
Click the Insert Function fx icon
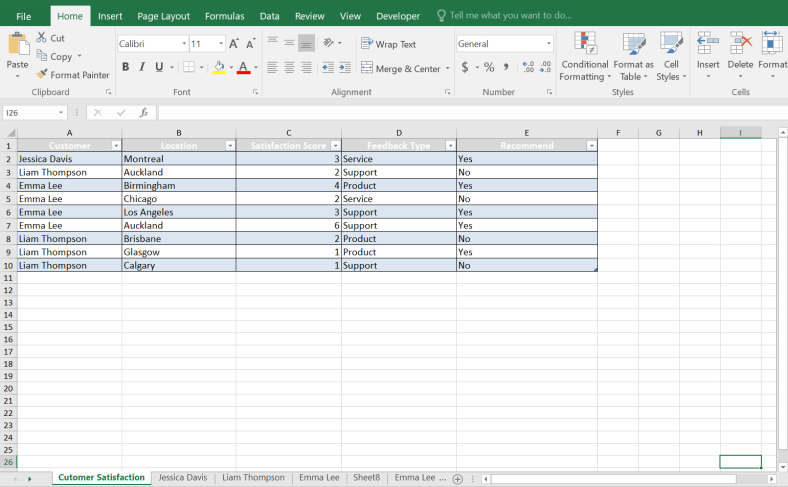tap(144, 113)
